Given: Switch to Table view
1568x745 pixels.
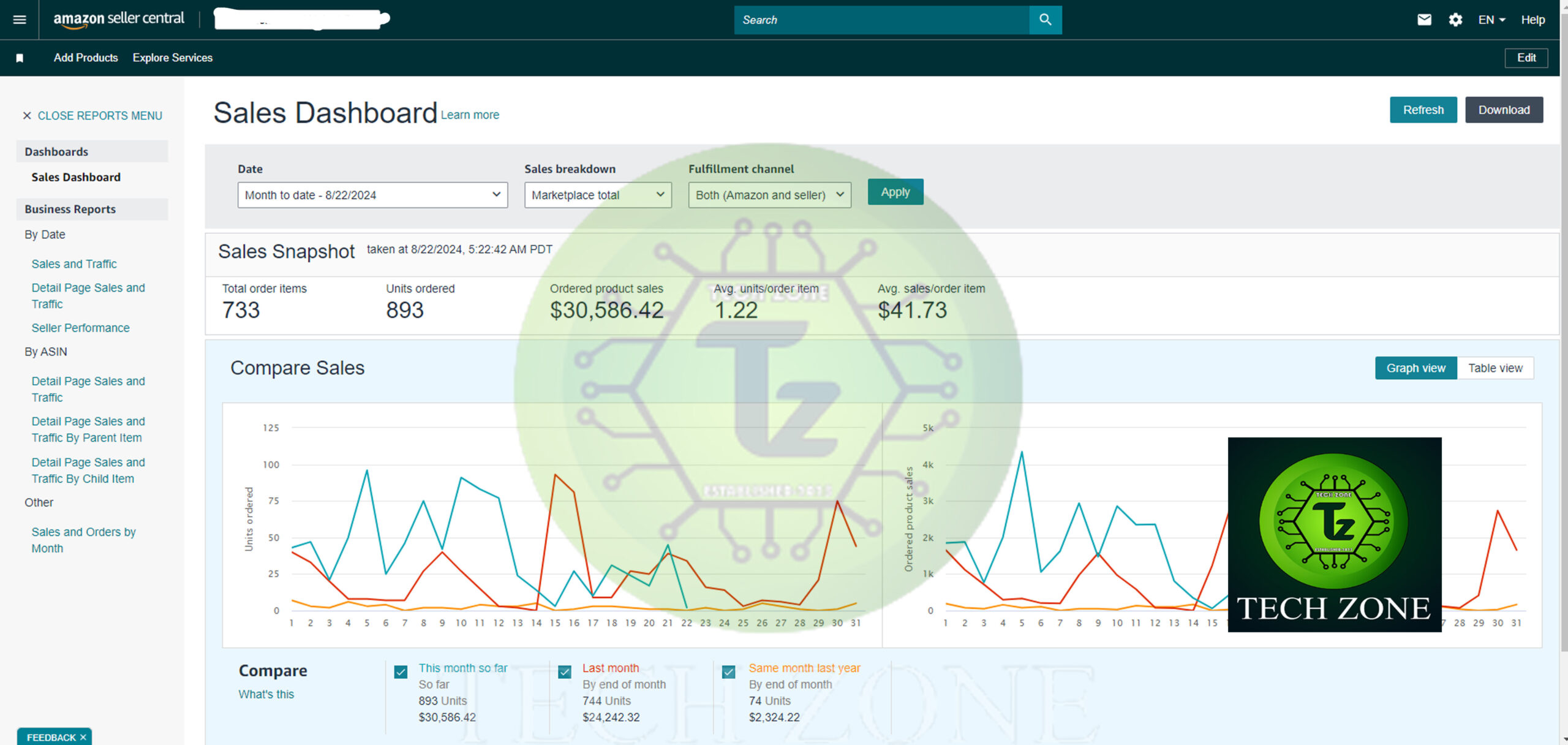Looking at the screenshot, I should coord(1495,368).
